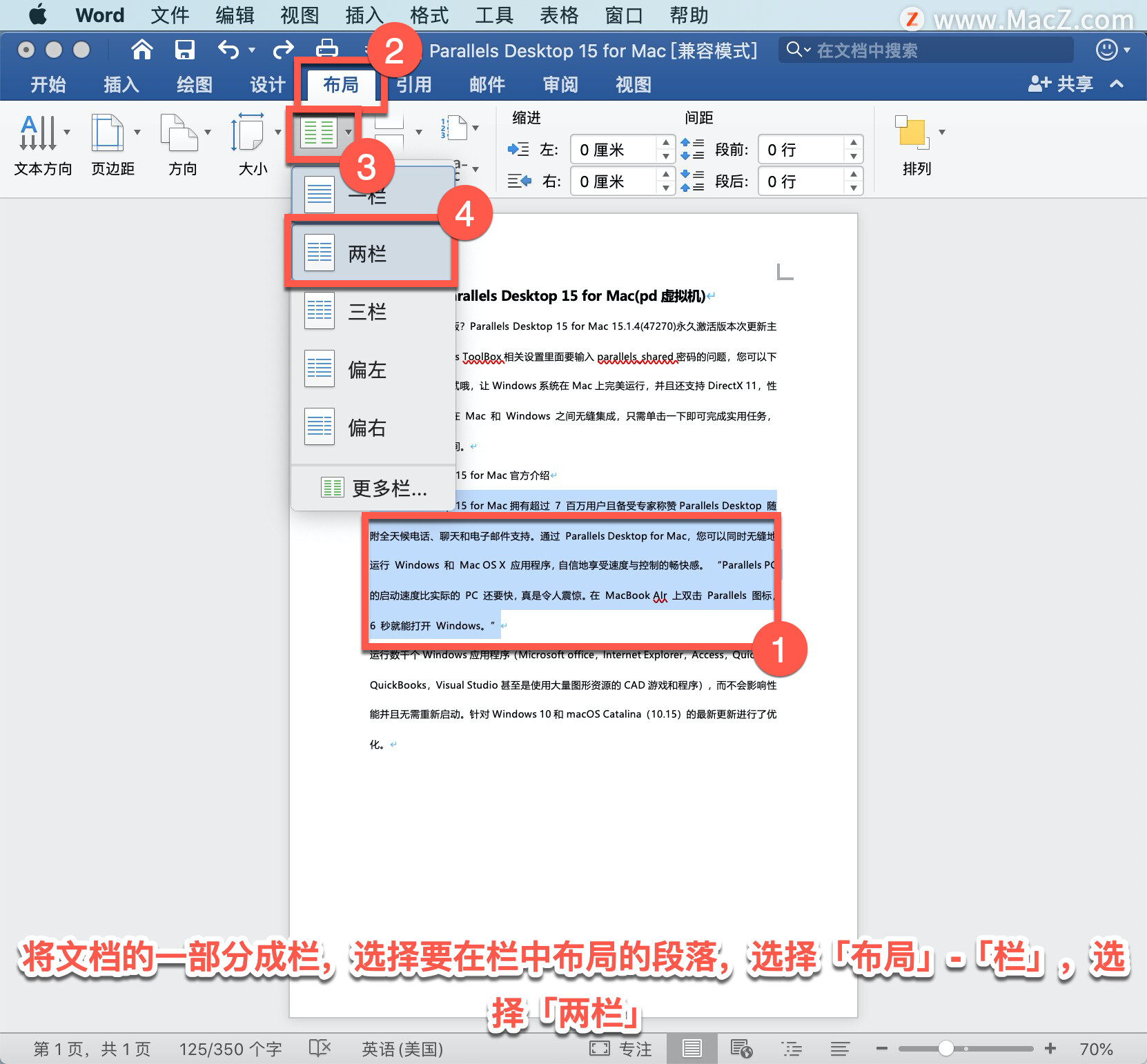The image size is (1147, 1064).
Task: Click the Redo arrow icon
Action: click(x=283, y=50)
